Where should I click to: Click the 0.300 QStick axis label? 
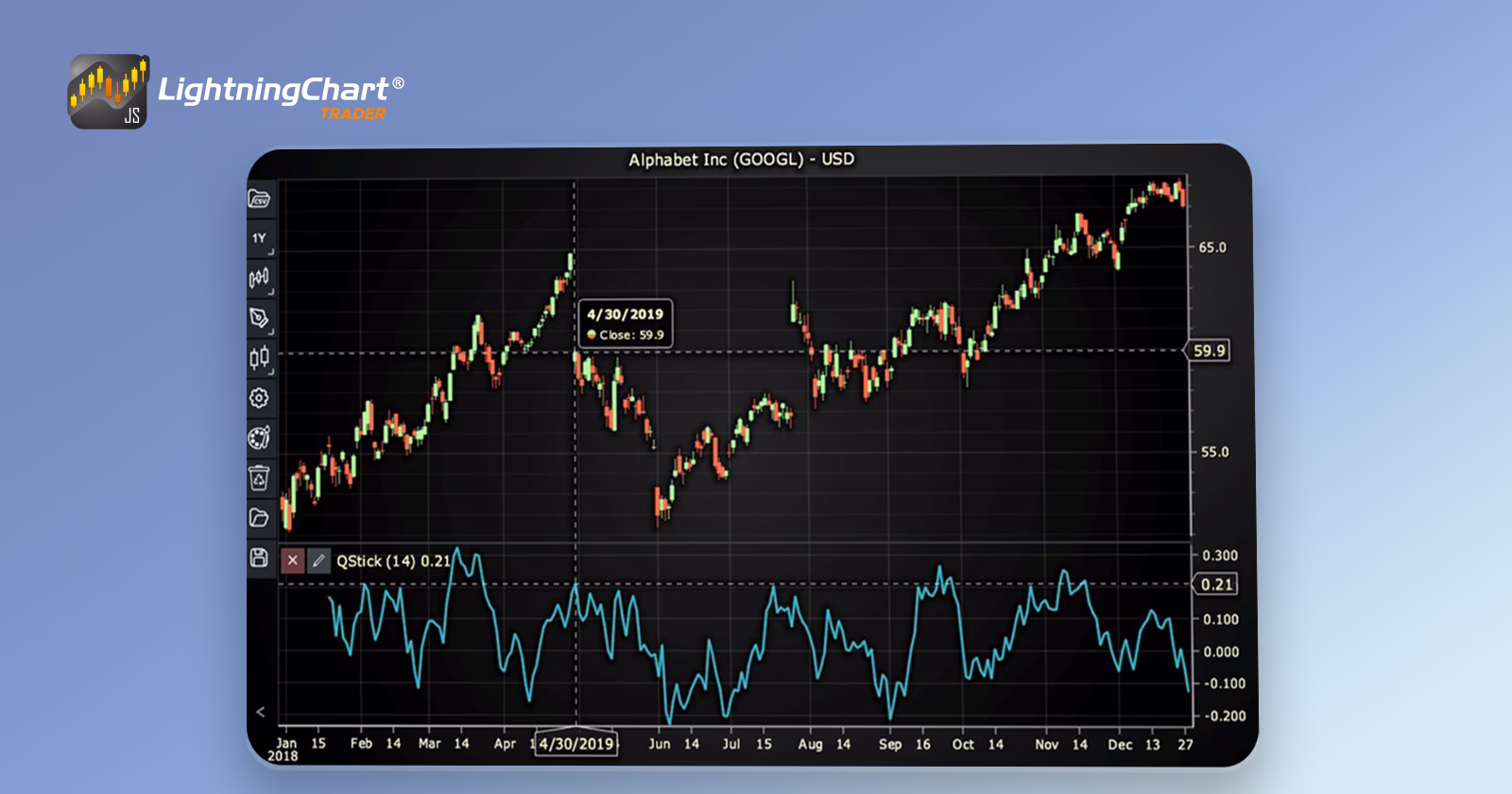coord(1220,555)
